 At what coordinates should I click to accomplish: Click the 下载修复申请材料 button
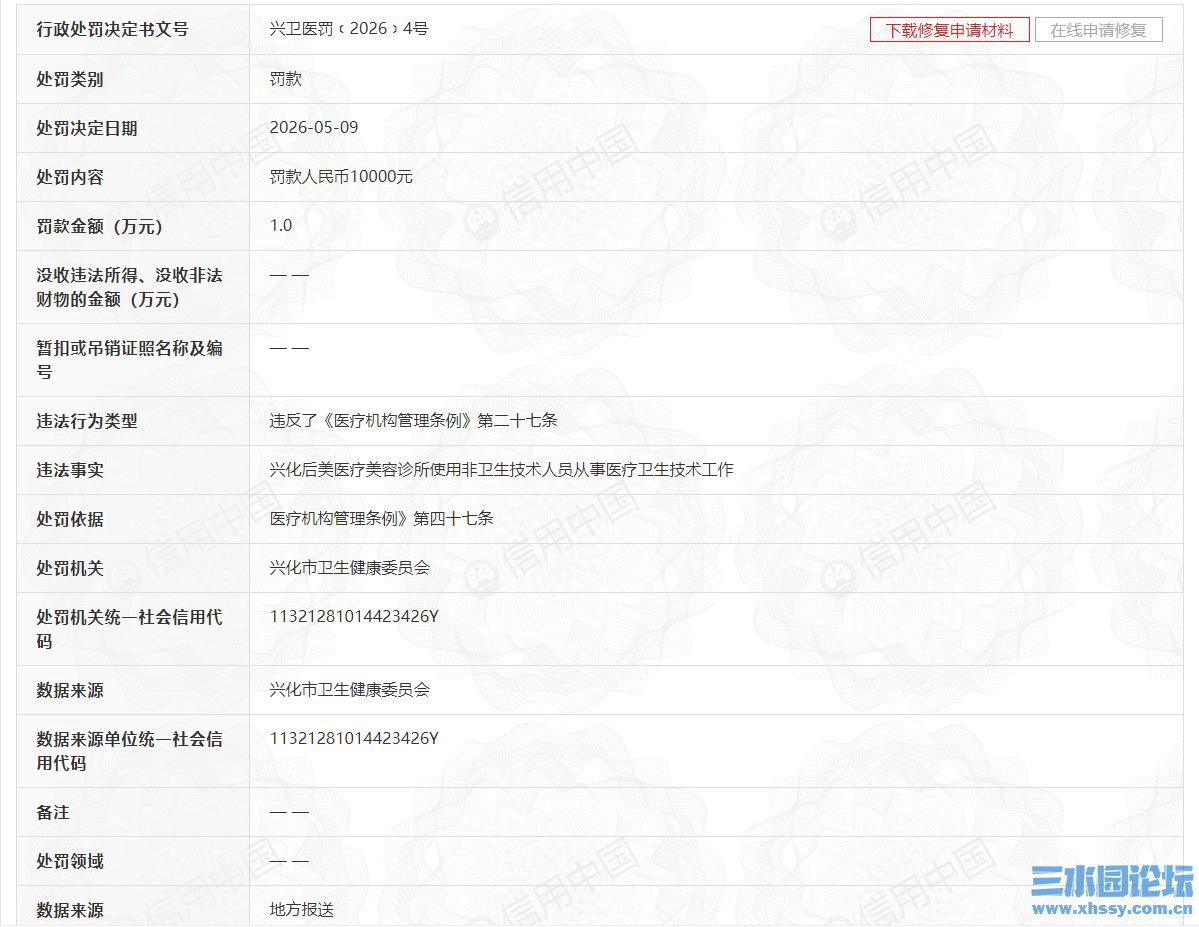coord(949,30)
